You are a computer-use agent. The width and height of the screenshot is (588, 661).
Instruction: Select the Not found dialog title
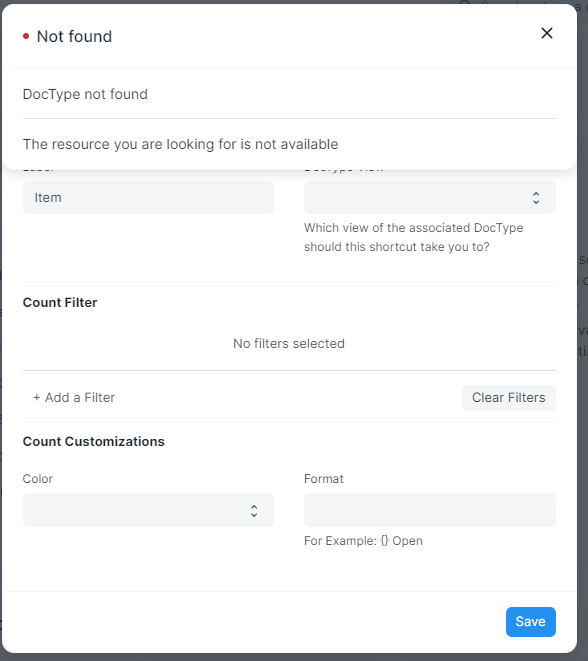[x=74, y=37]
